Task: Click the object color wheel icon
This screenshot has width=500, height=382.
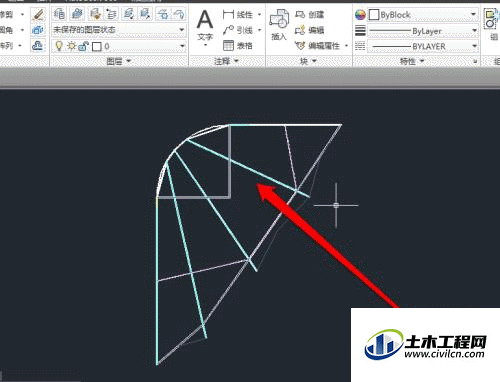Action: 360,14
